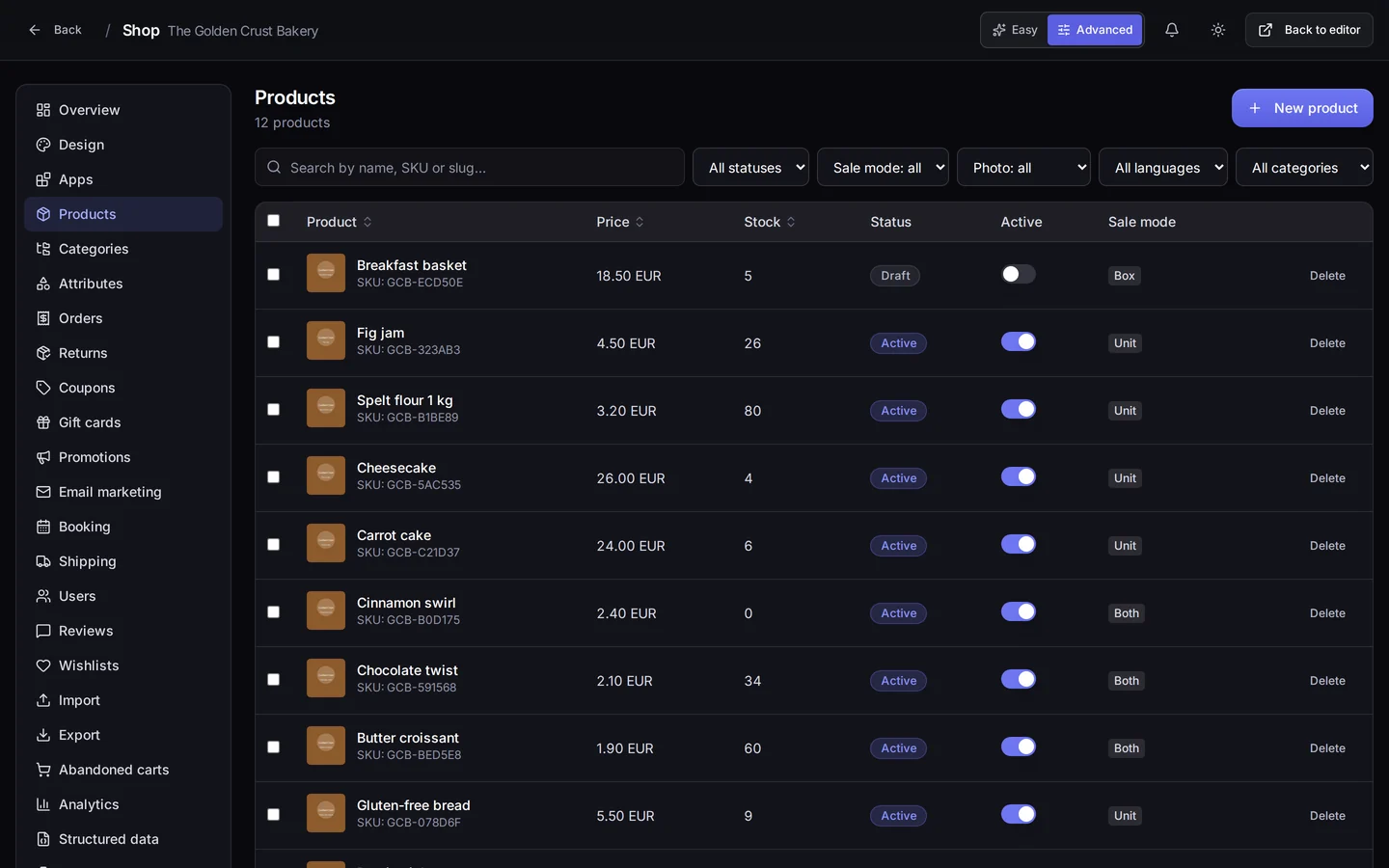Viewport: 1389px width, 868px height.
Task: Click the Gift cards icon in sidebar
Action: coord(43,422)
